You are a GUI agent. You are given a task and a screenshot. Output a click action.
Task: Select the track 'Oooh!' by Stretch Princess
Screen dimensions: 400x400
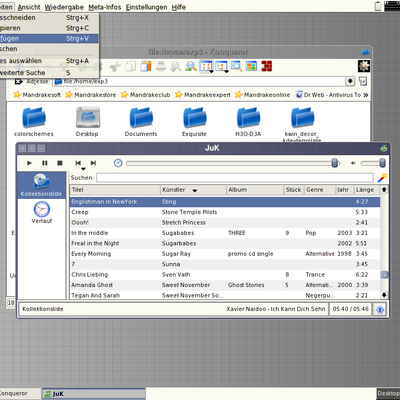(x=225, y=222)
